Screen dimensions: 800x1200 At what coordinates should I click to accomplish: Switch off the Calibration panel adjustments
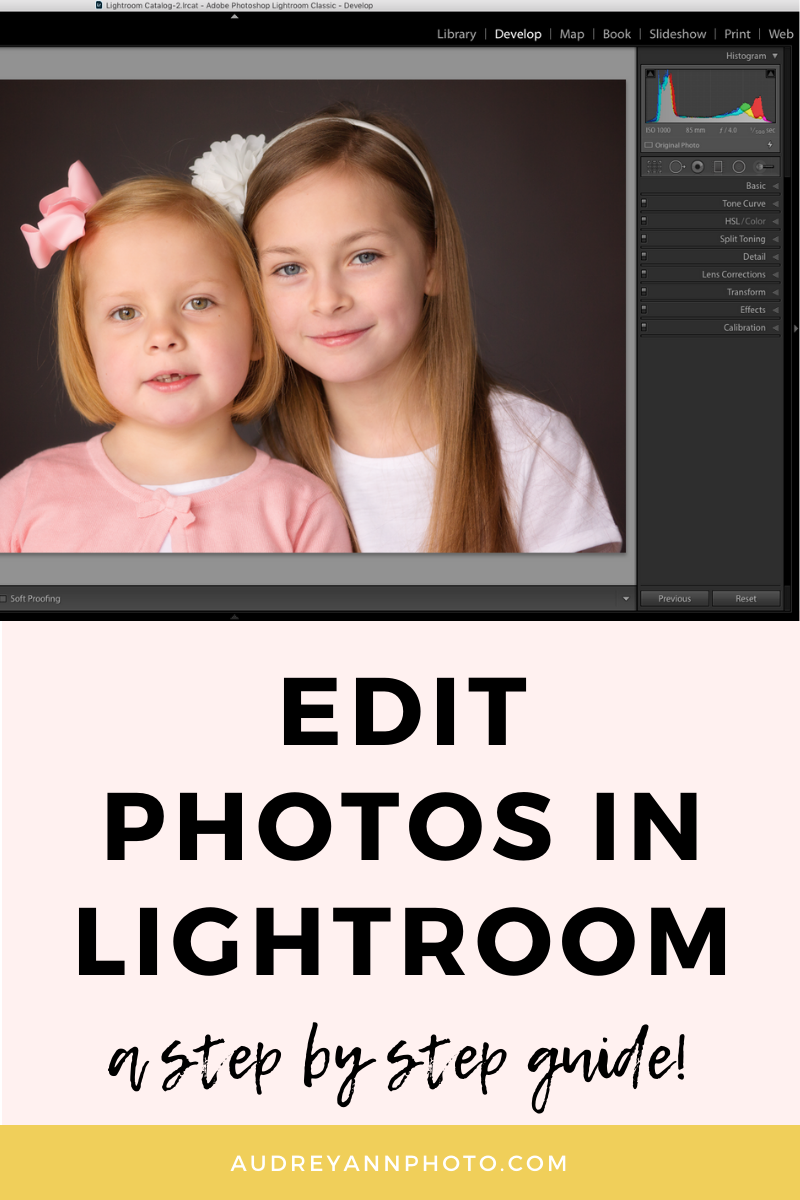(x=644, y=328)
